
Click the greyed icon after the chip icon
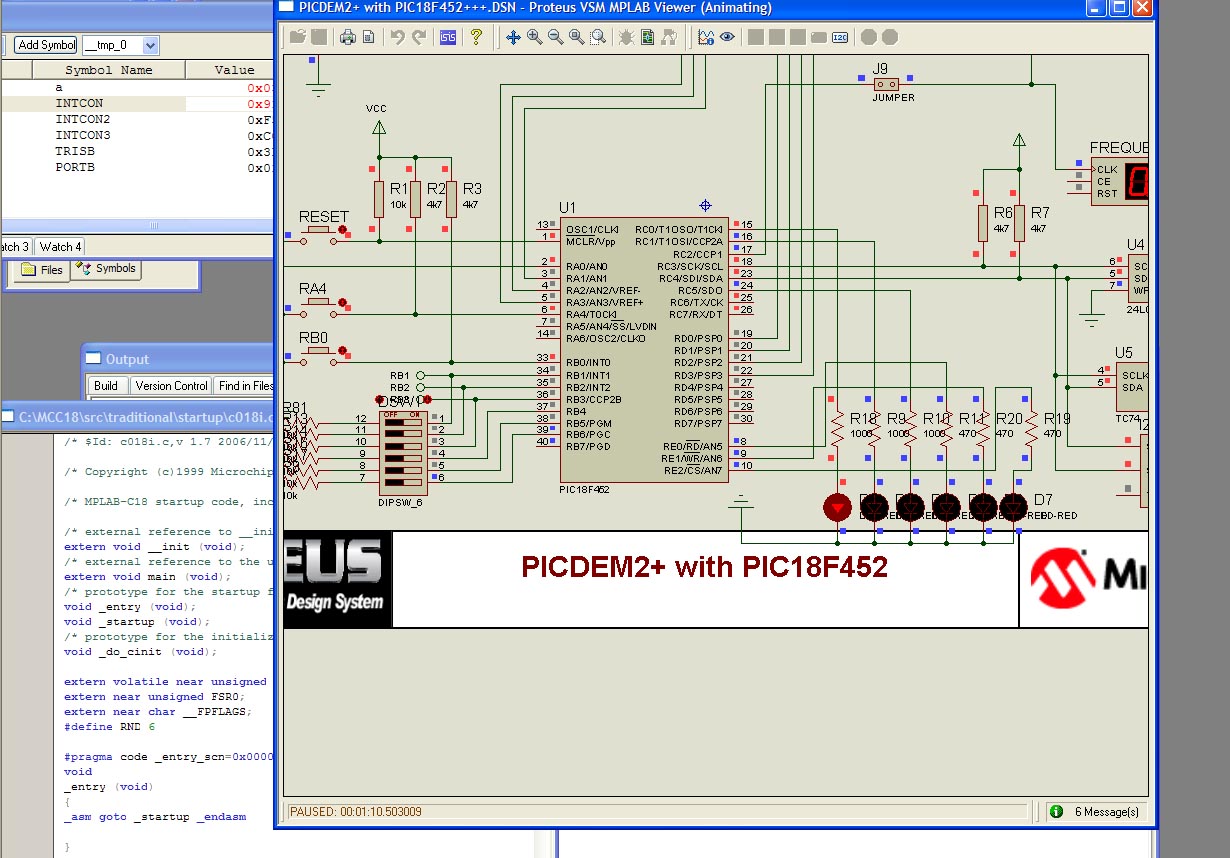pos(669,37)
